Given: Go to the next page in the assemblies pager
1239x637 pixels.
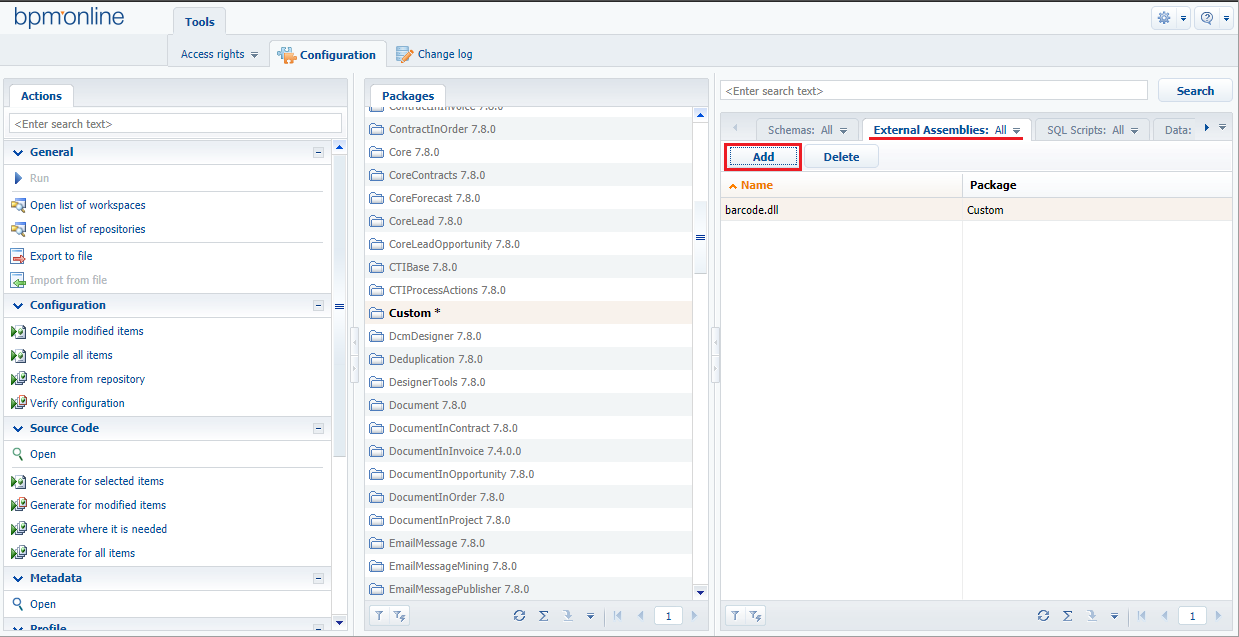Looking at the screenshot, I should point(1218,616).
